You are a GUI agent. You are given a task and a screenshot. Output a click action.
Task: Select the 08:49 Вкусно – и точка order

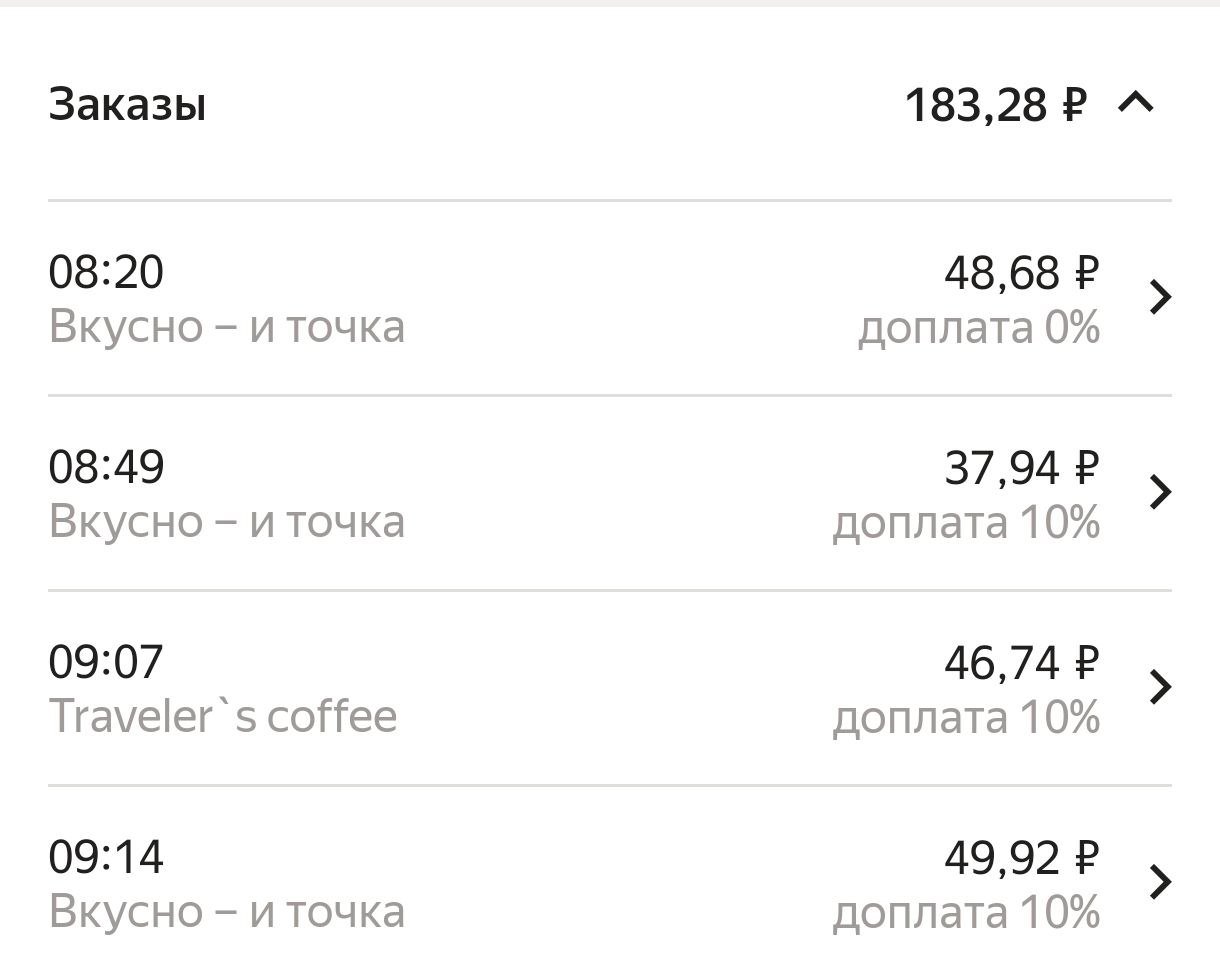227,521
